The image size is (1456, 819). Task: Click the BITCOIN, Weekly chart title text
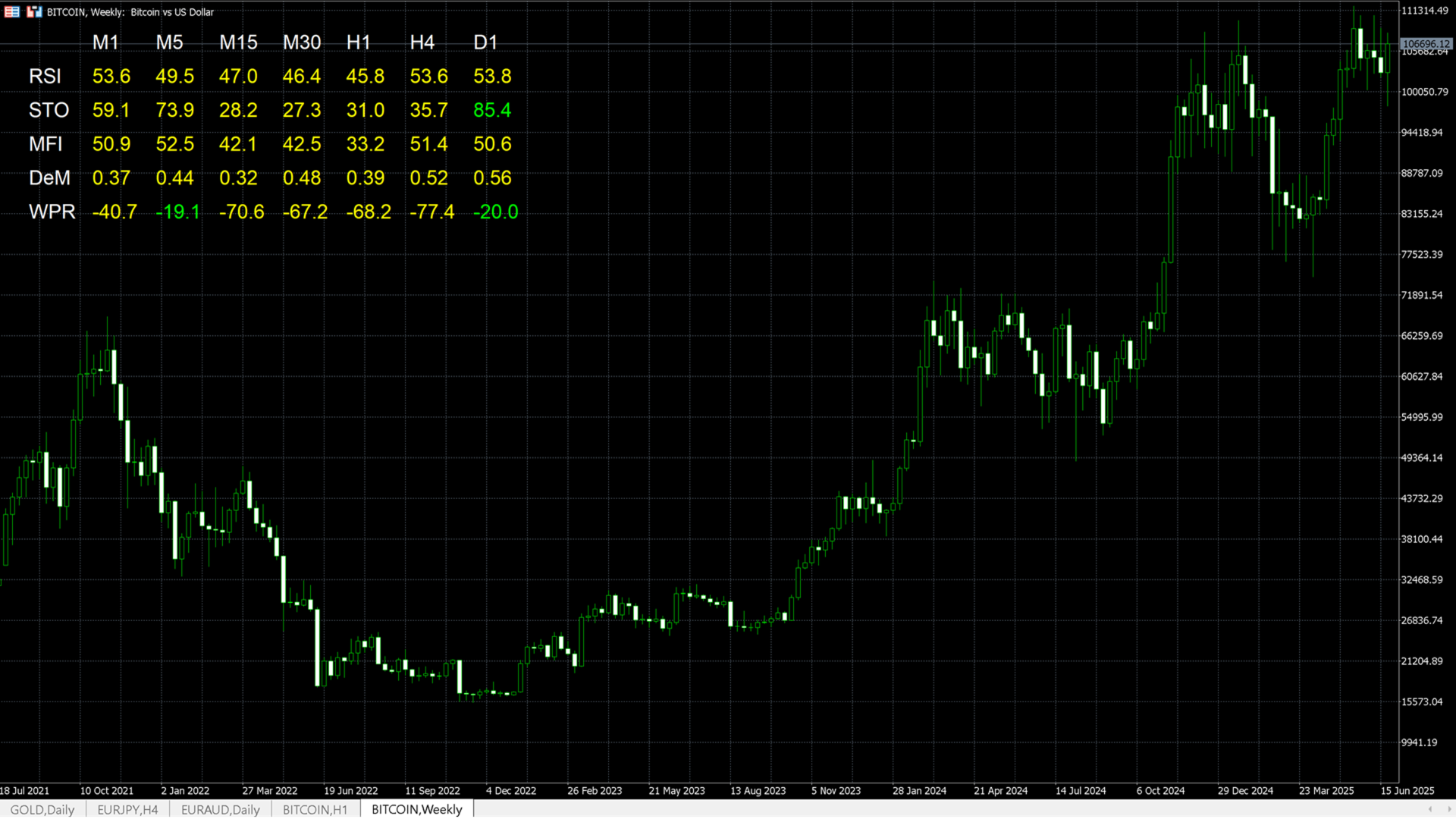[130, 12]
